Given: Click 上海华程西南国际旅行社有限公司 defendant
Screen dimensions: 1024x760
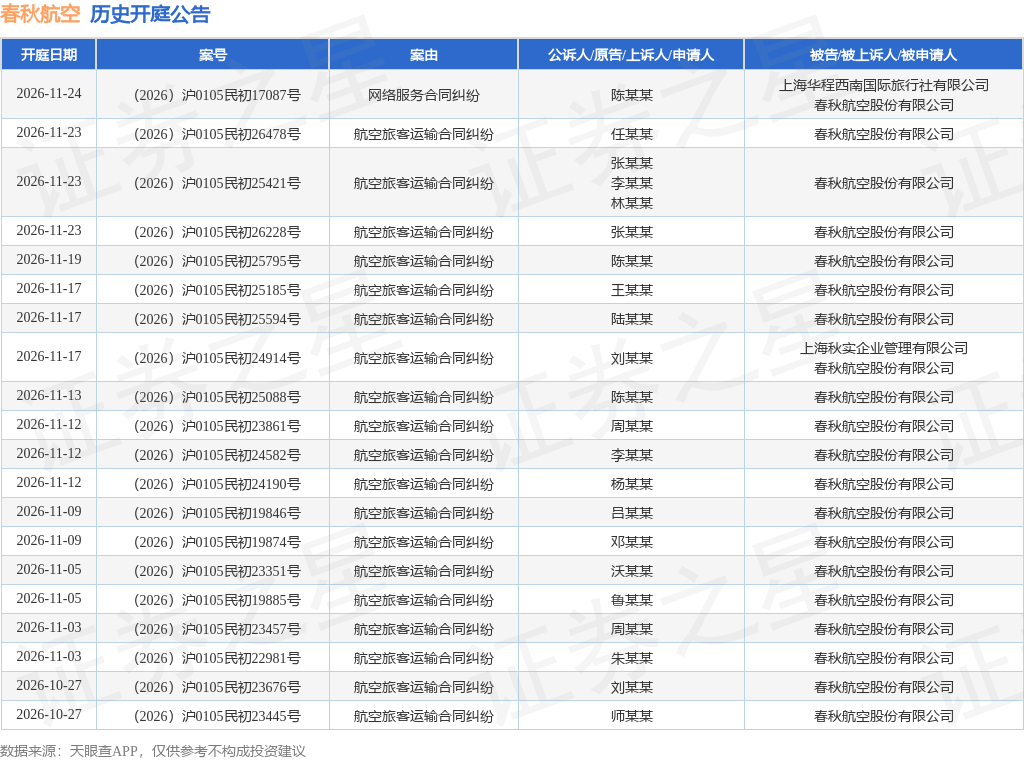Looking at the screenshot, I should (x=884, y=86).
